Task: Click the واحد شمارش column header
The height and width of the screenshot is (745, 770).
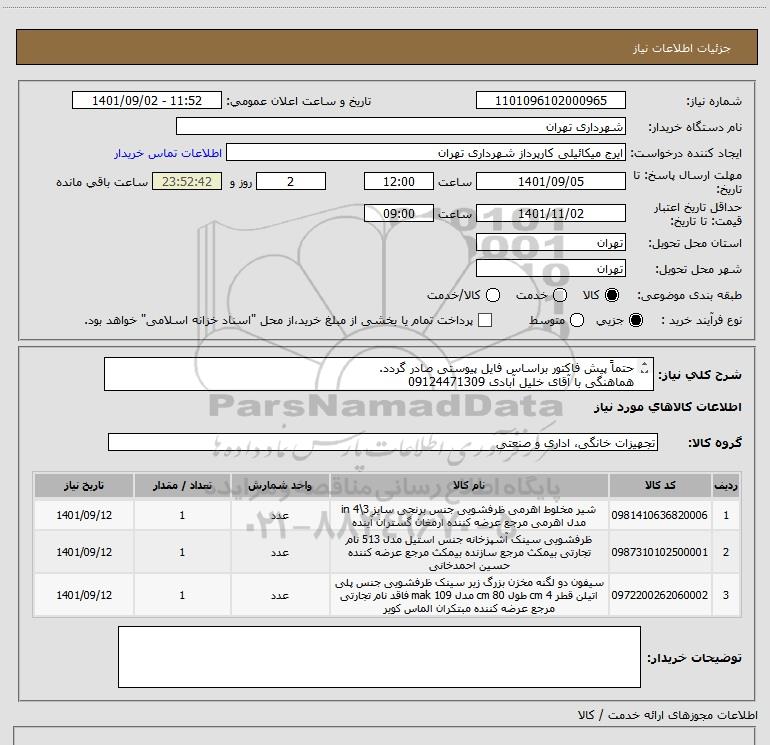Action: pyautogui.click(x=280, y=486)
